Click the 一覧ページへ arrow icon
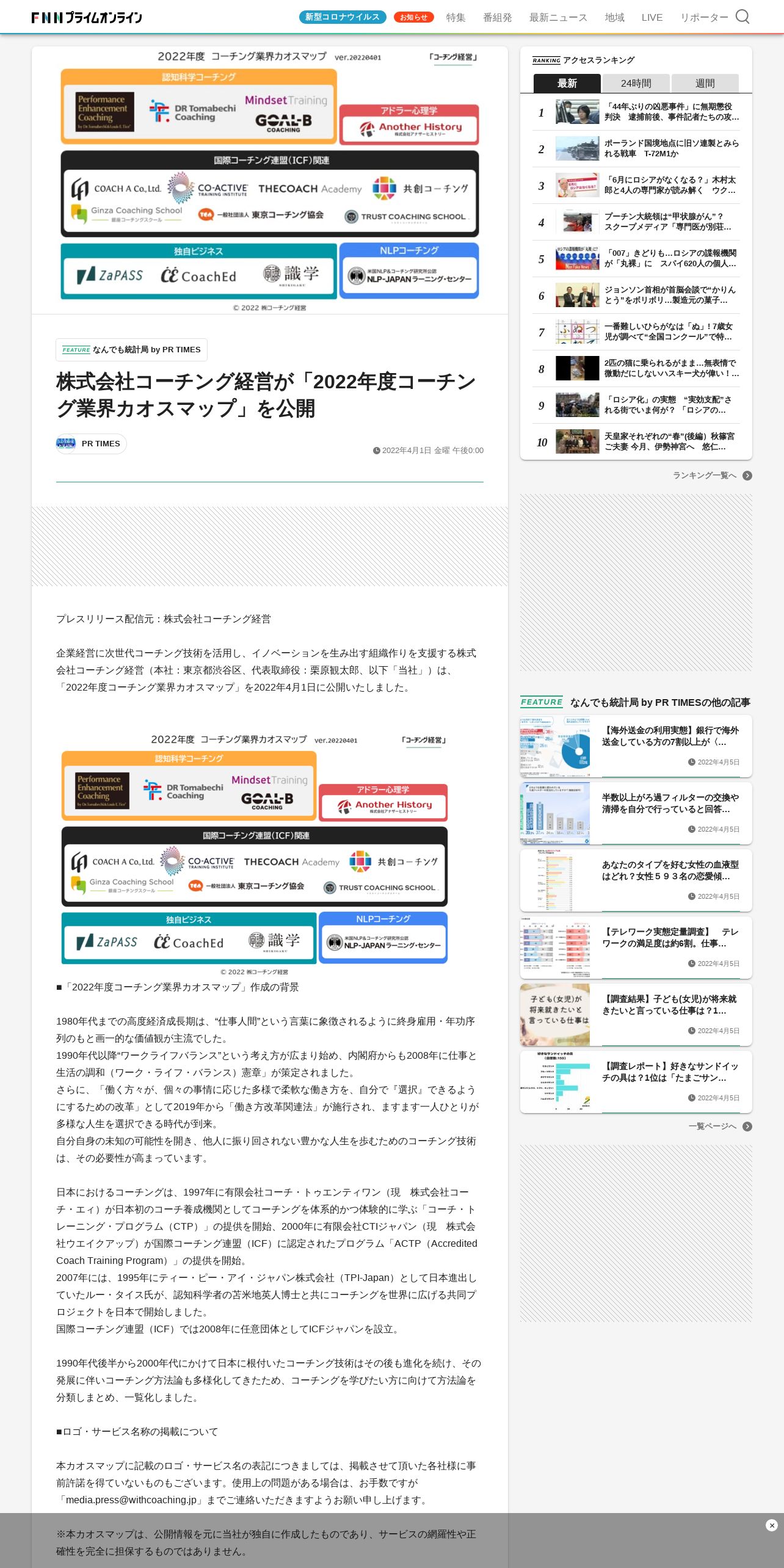Screen dimensions: 784x1568 [747, 1126]
